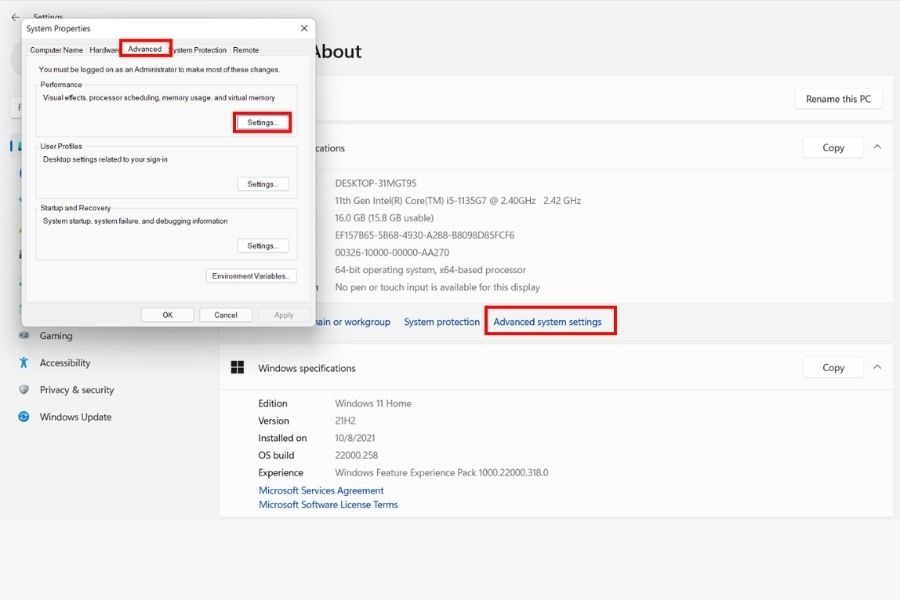Open Performance Settings in System Properties
This screenshot has width=900, height=600.
click(x=263, y=121)
